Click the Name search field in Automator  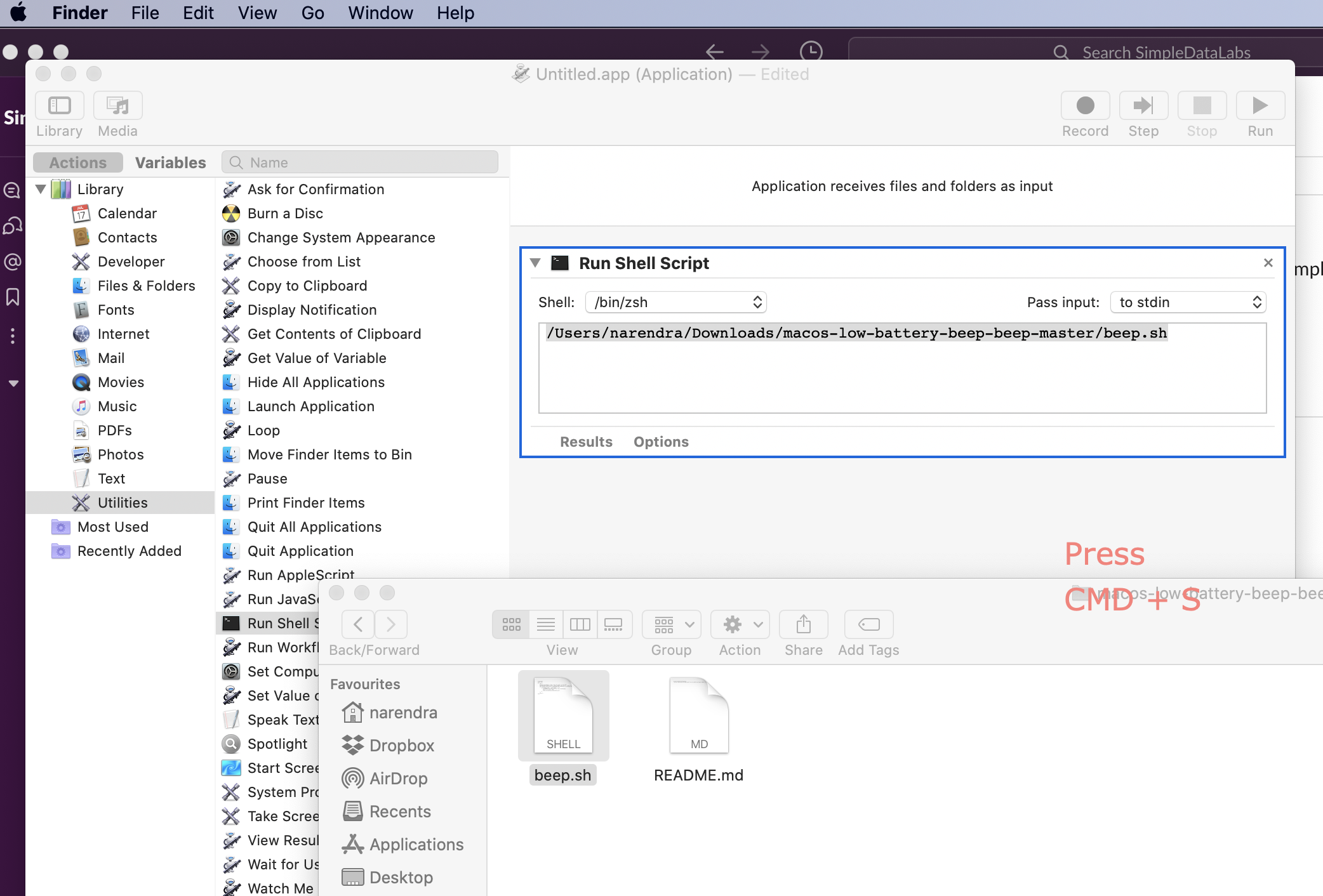coord(360,162)
